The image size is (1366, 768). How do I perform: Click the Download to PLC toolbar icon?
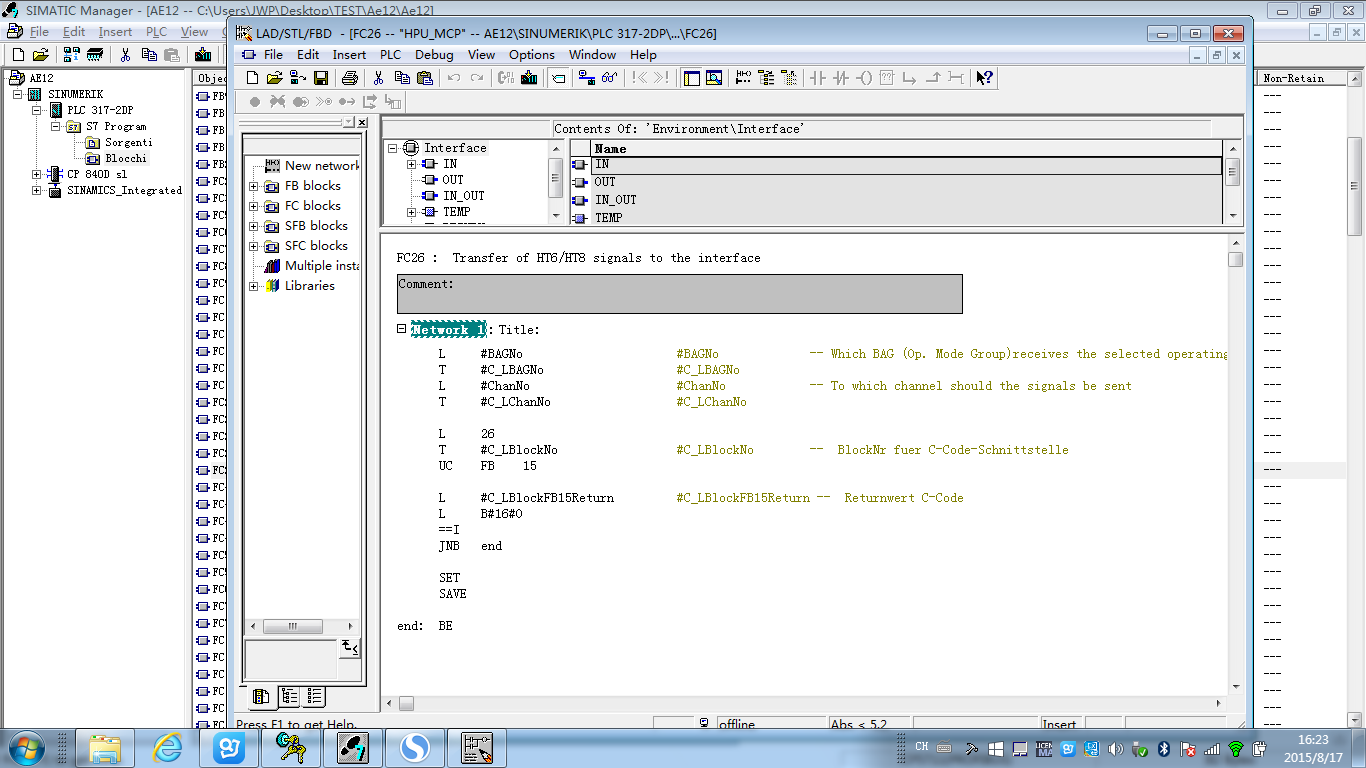[529, 78]
